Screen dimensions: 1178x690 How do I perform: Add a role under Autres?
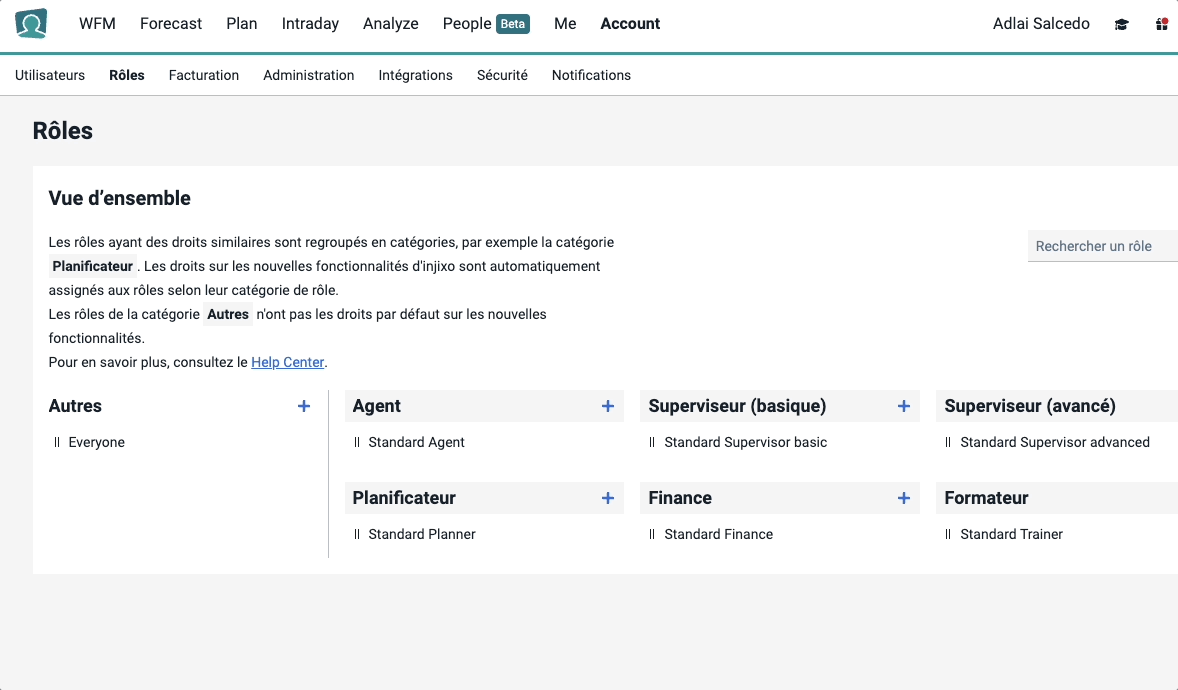303,406
